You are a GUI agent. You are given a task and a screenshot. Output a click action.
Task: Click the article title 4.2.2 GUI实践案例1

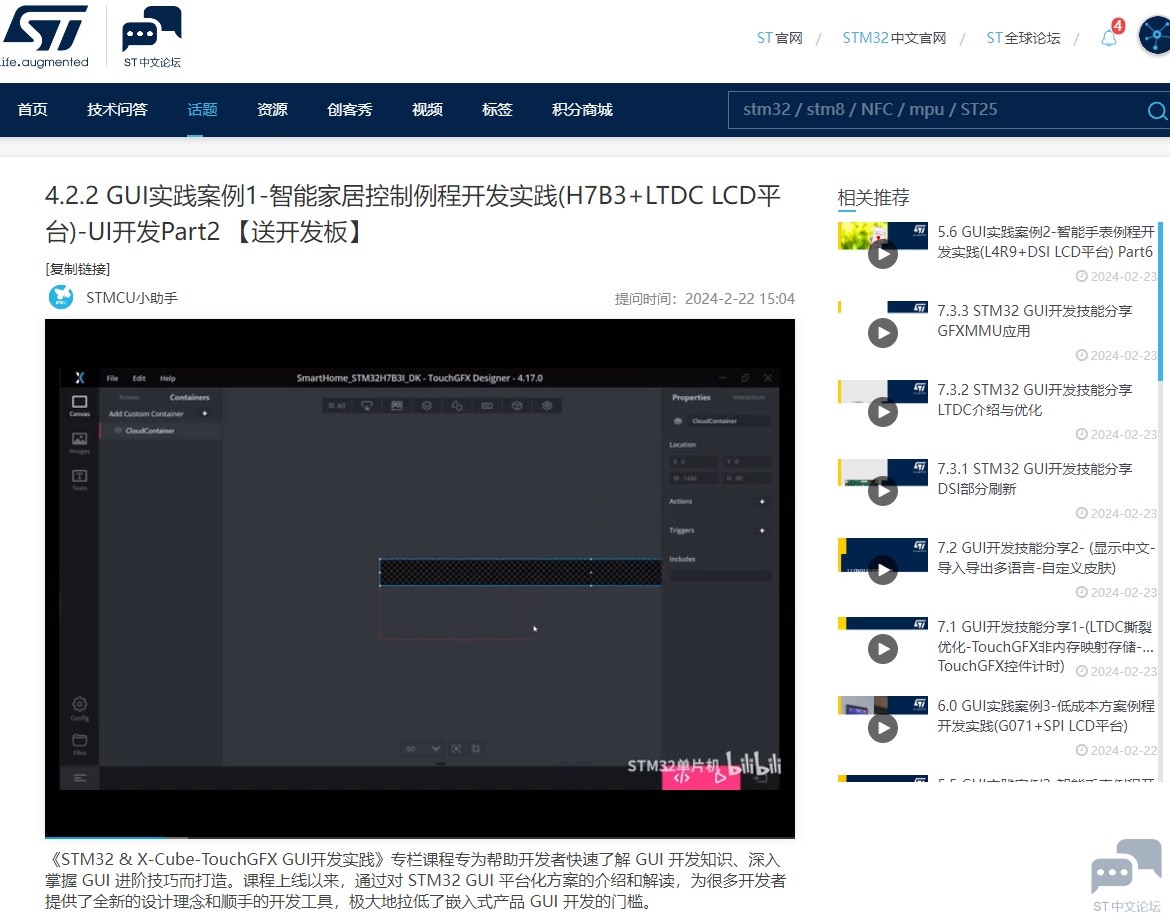pyautogui.click(x=413, y=213)
